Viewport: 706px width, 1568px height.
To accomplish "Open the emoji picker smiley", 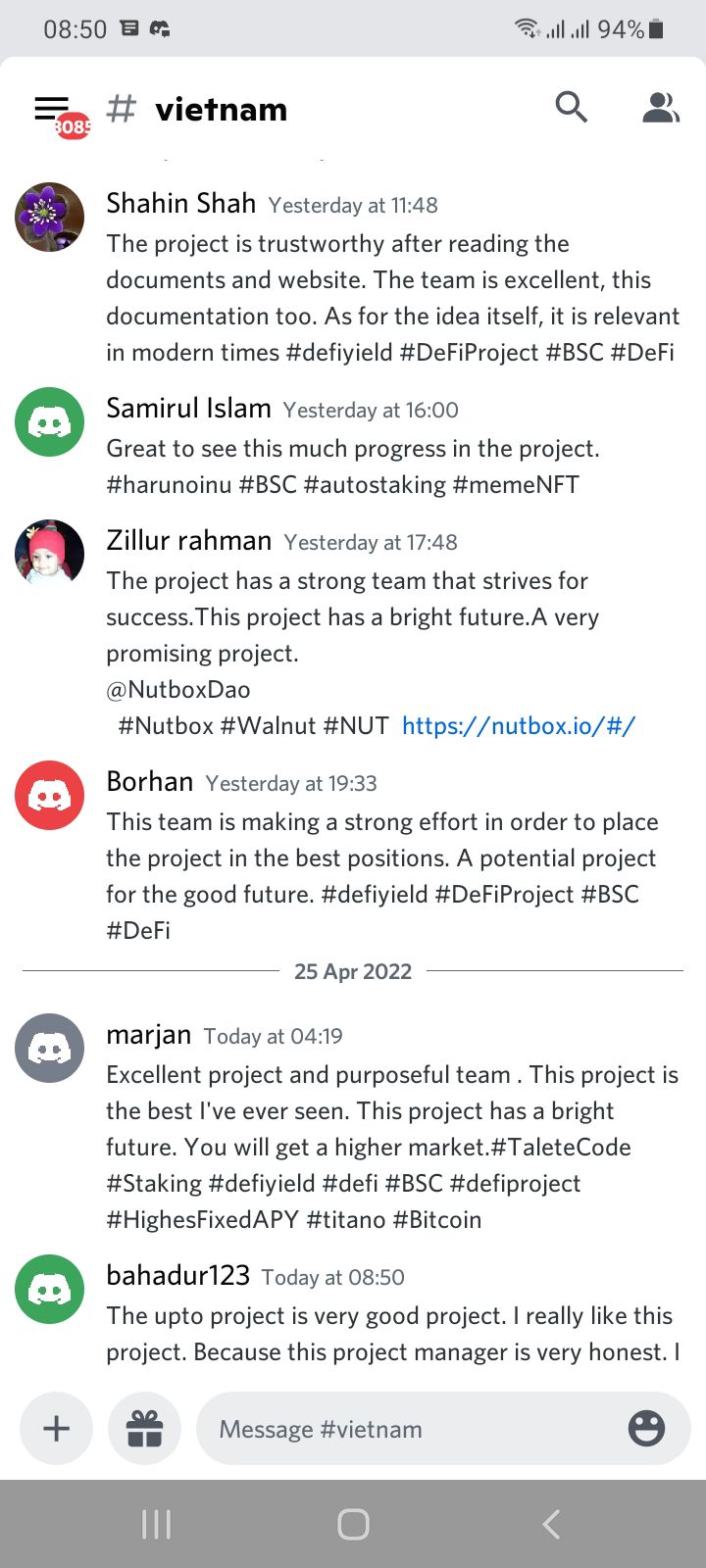I will pos(646,1428).
